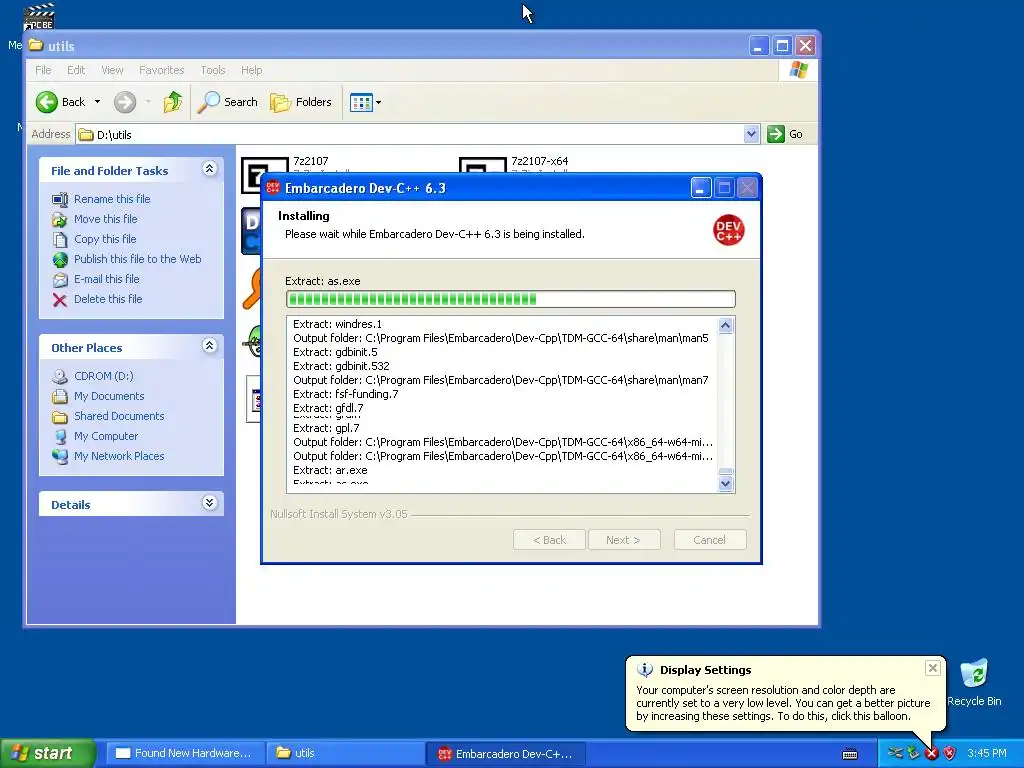1024x768 pixels.
Task: Switch to Embarcadero Dev-C++ taskbar button
Action: pos(506,754)
